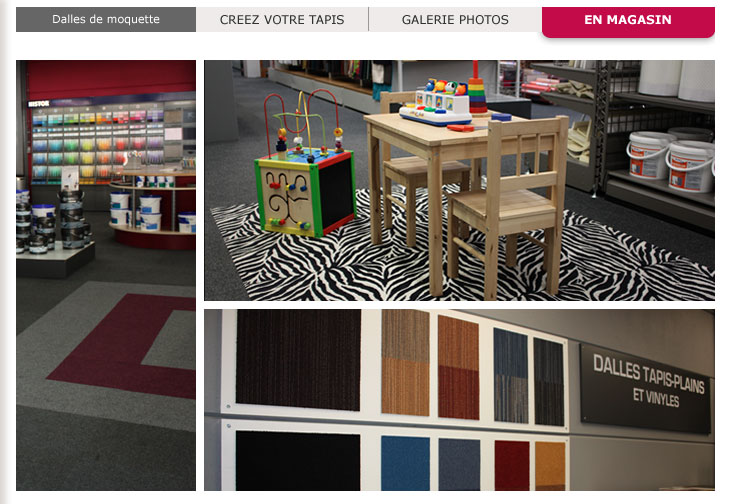This screenshot has height=504, width=737.
Task: Open the carpet tile samples wall photo
Action: 459,400
